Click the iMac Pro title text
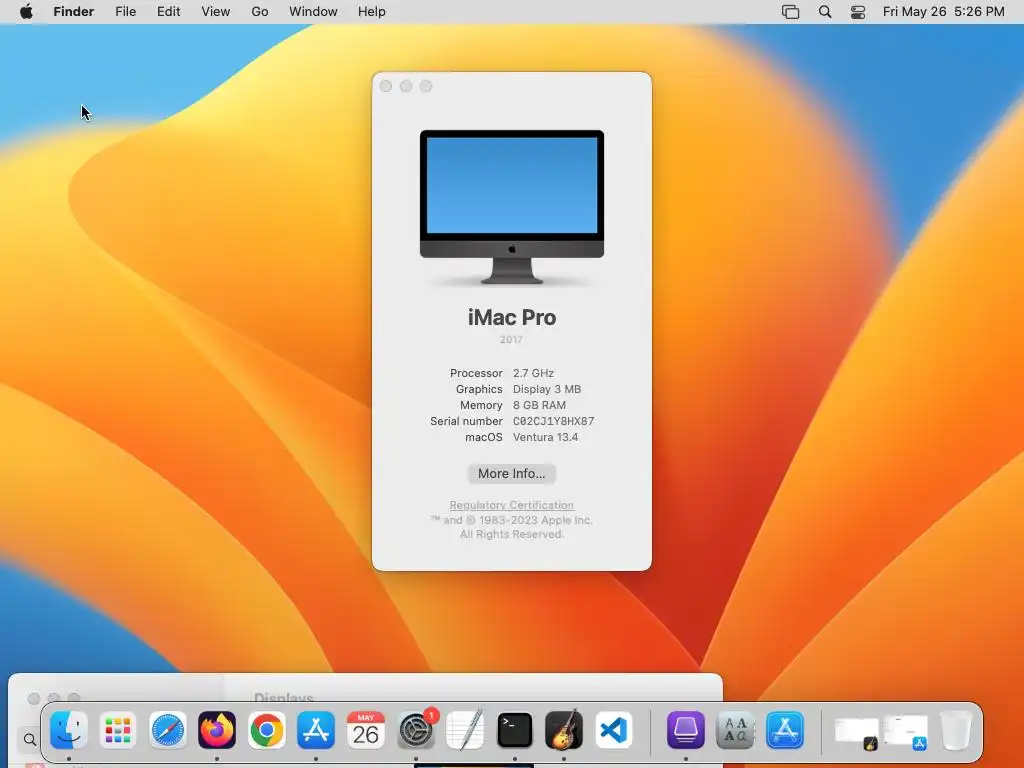This screenshot has width=1024, height=768. click(512, 317)
